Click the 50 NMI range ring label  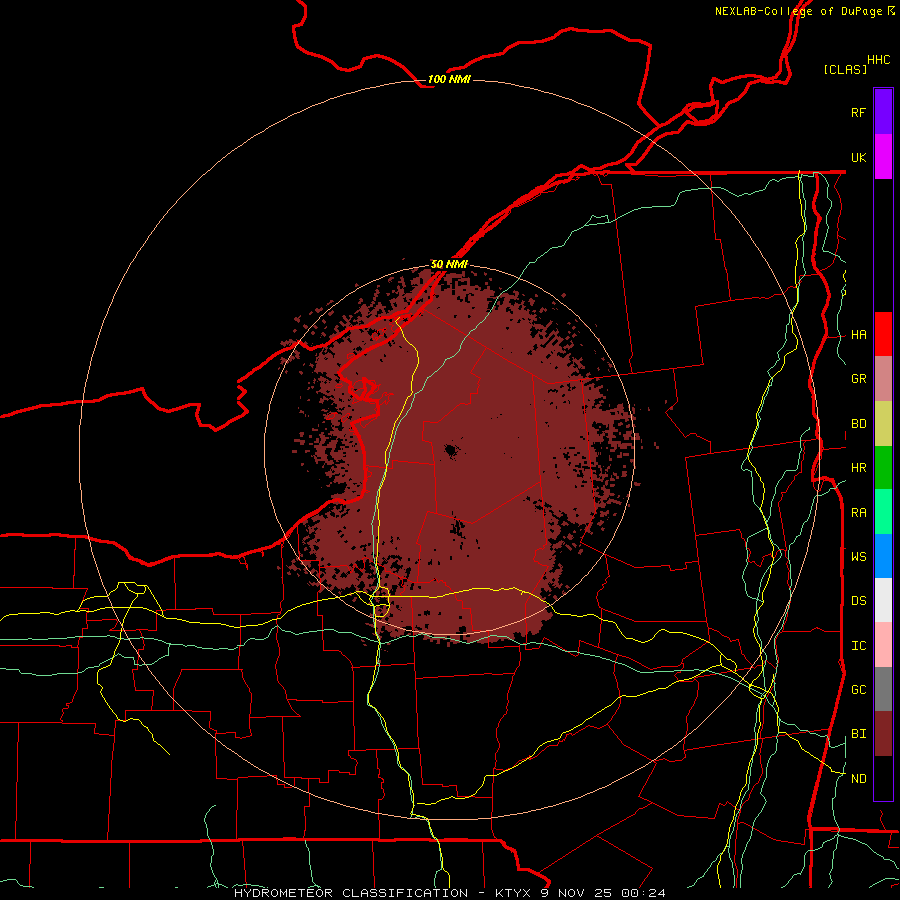click(449, 264)
